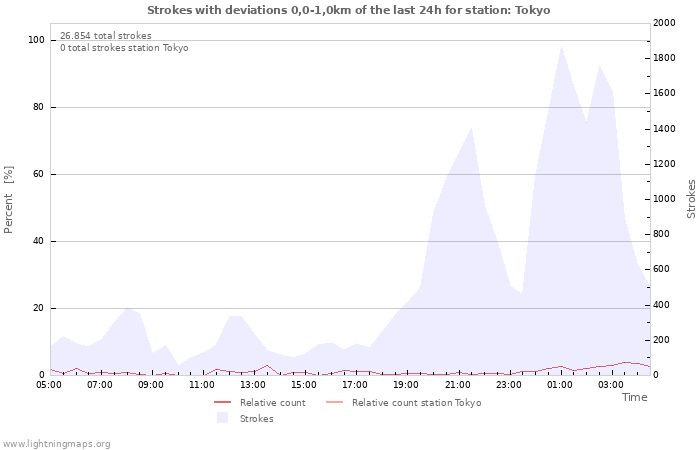Click the Relative count station Tokyo label
The width and height of the screenshot is (700, 450).
coord(416,403)
